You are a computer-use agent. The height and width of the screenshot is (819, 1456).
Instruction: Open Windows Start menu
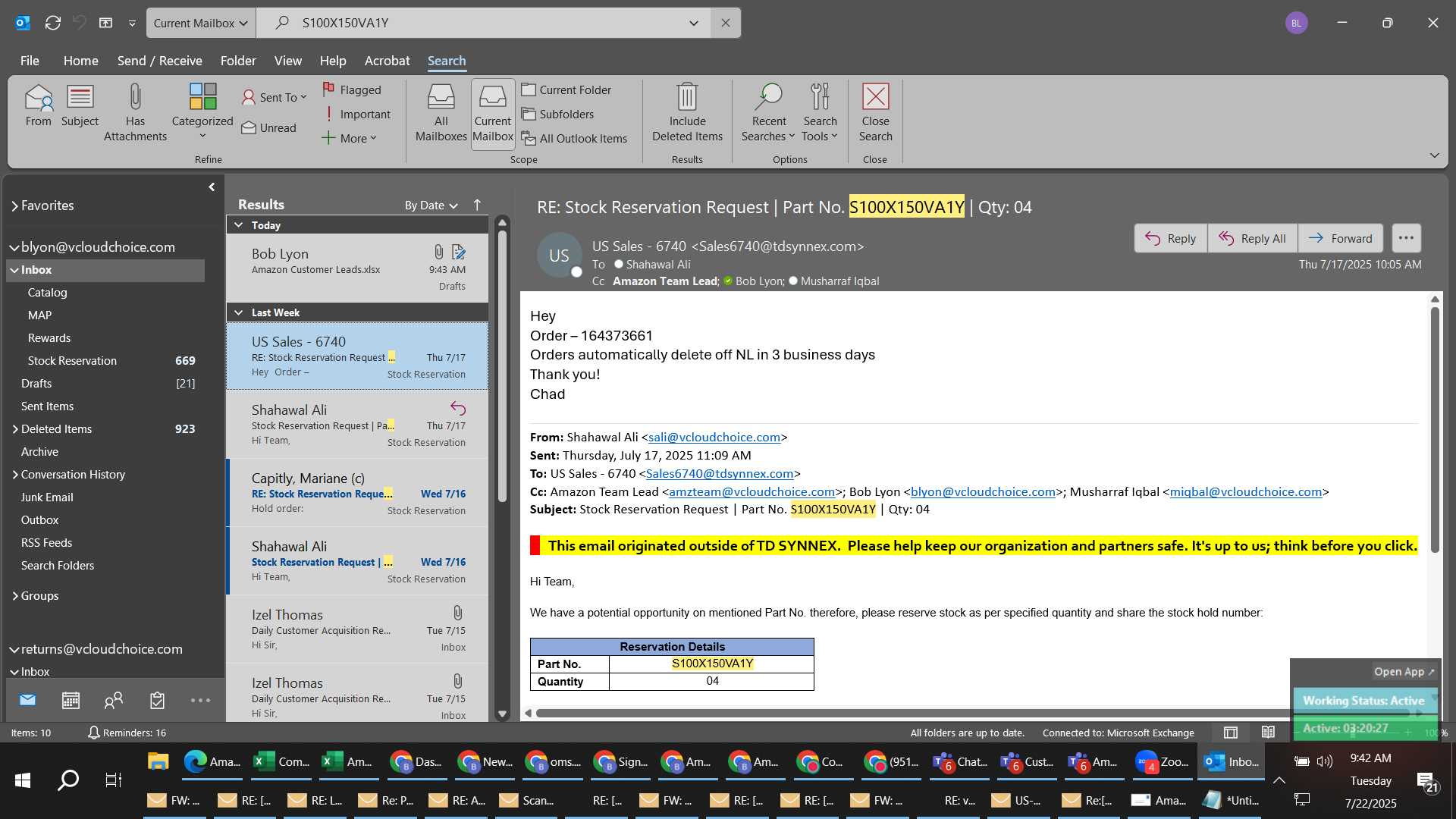pyautogui.click(x=23, y=780)
